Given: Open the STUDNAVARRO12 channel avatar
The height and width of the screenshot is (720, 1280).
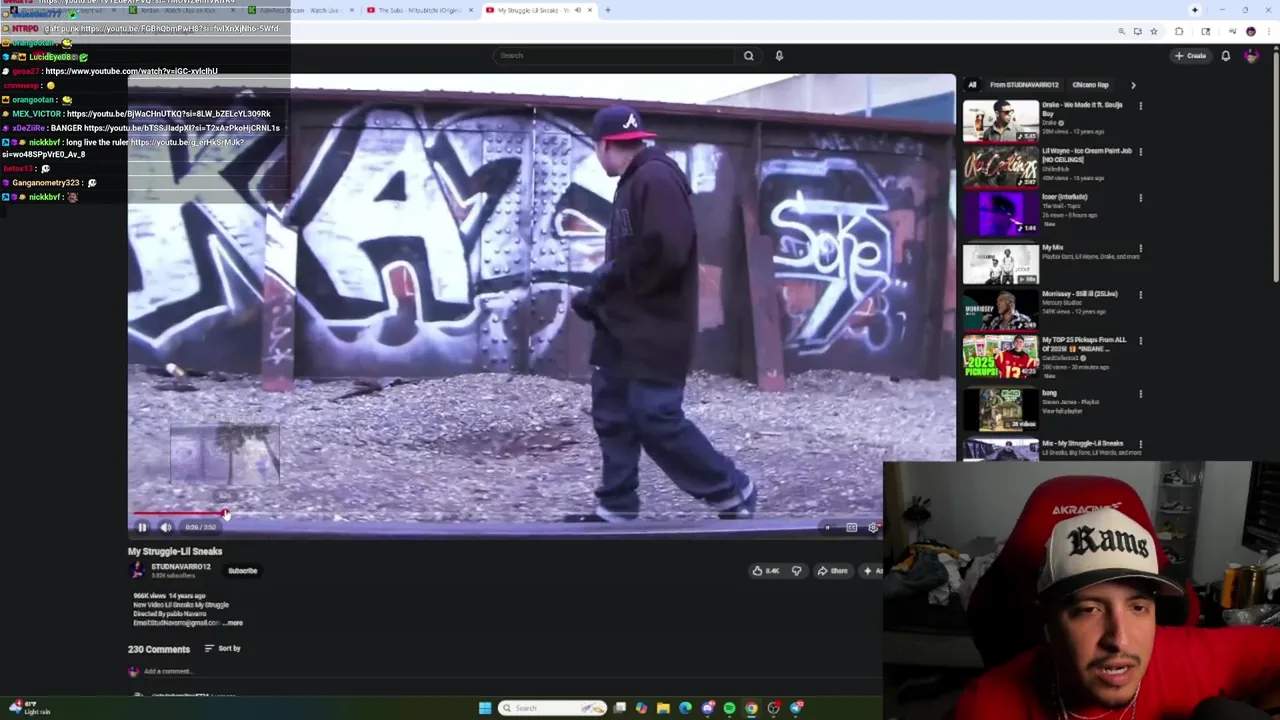Looking at the screenshot, I should coord(137,570).
